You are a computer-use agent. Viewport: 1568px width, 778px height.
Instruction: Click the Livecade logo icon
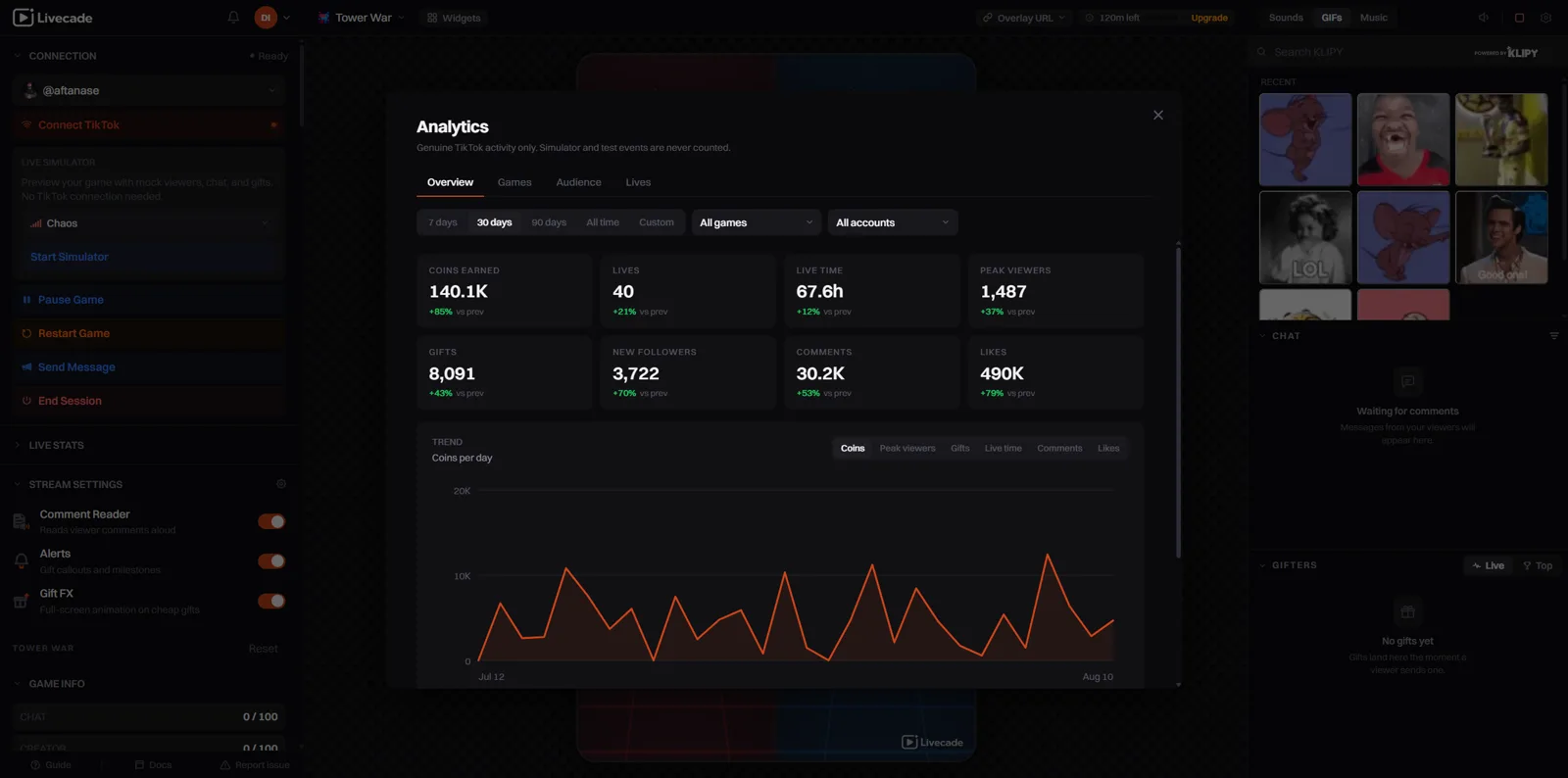point(23,18)
